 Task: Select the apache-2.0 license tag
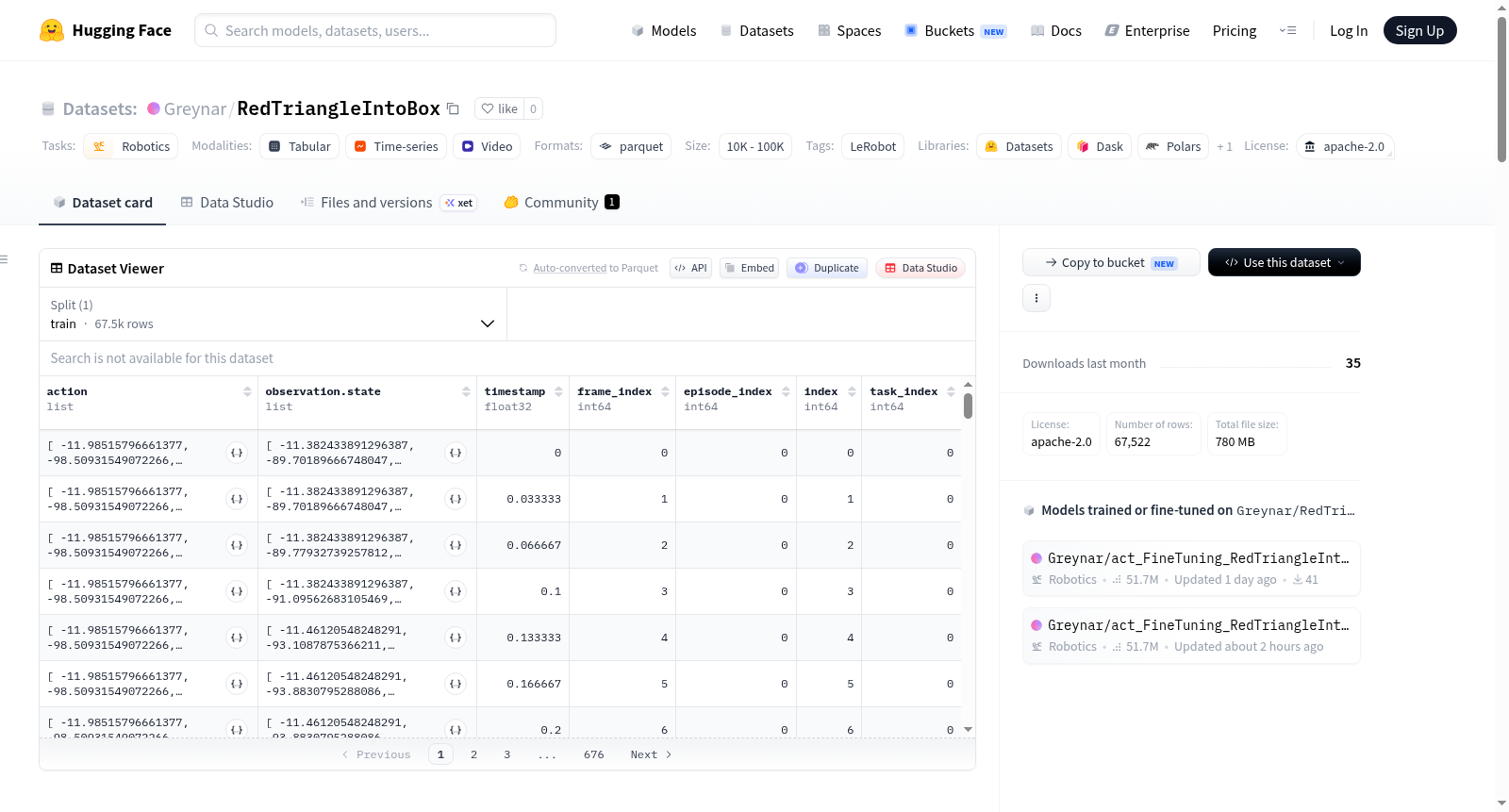(x=1345, y=146)
